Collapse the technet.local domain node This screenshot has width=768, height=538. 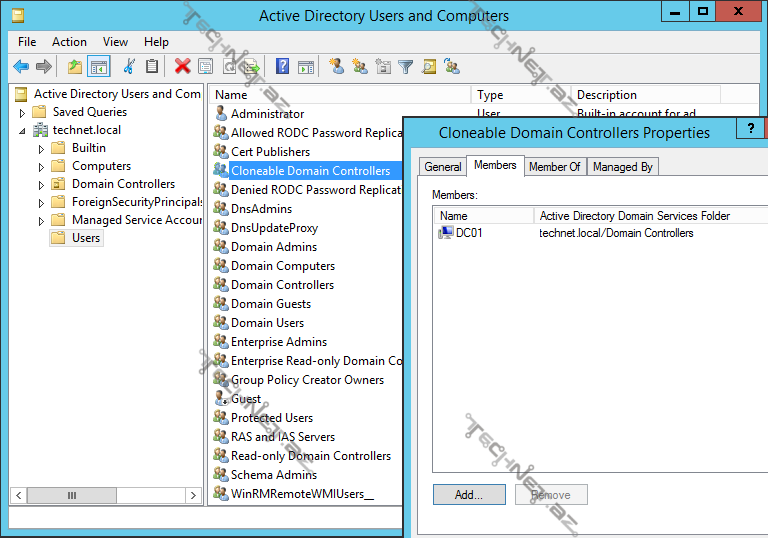pyautogui.click(x=22, y=131)
